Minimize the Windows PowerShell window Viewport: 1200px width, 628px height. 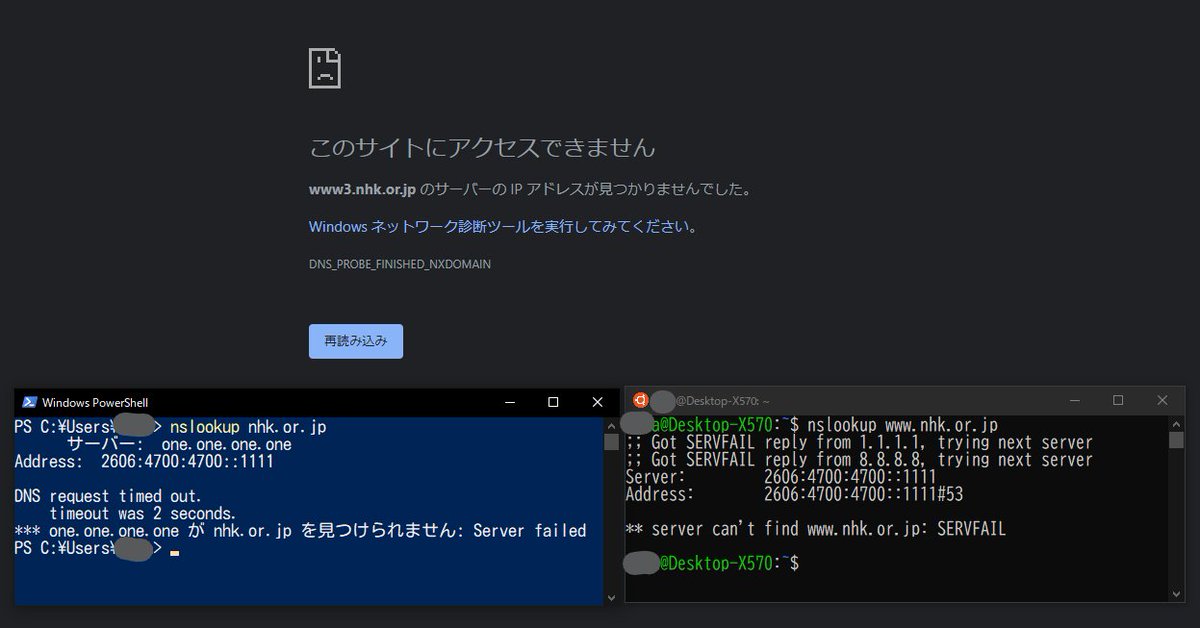pyautogui.click(x=510, y=402)
